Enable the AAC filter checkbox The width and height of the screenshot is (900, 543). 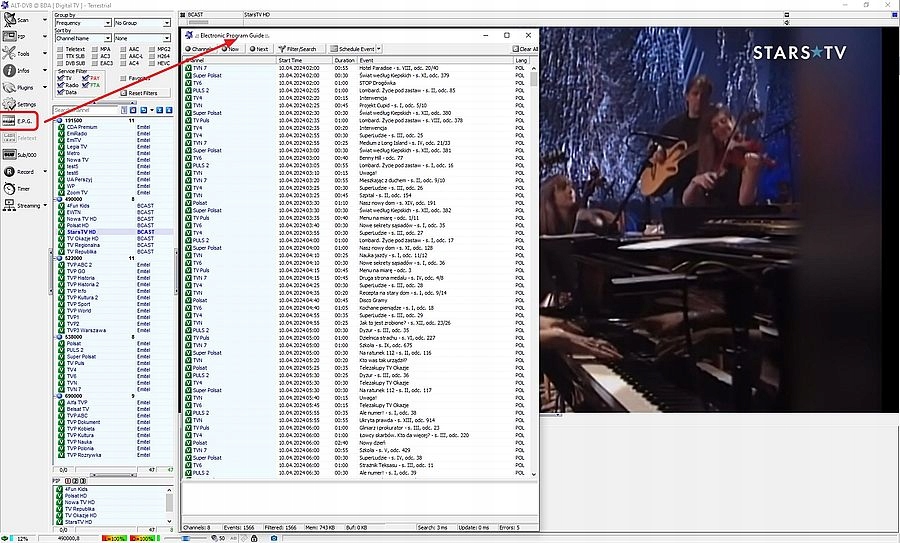point(123,49)
